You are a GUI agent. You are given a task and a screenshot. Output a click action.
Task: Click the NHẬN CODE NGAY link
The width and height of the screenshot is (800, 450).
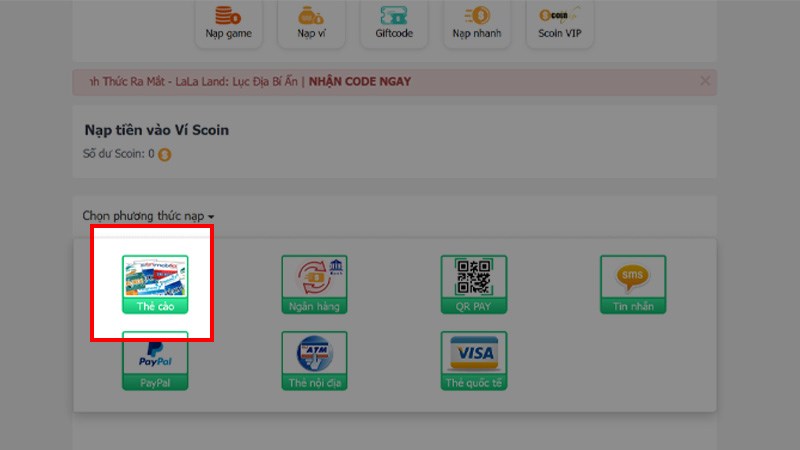360,82
